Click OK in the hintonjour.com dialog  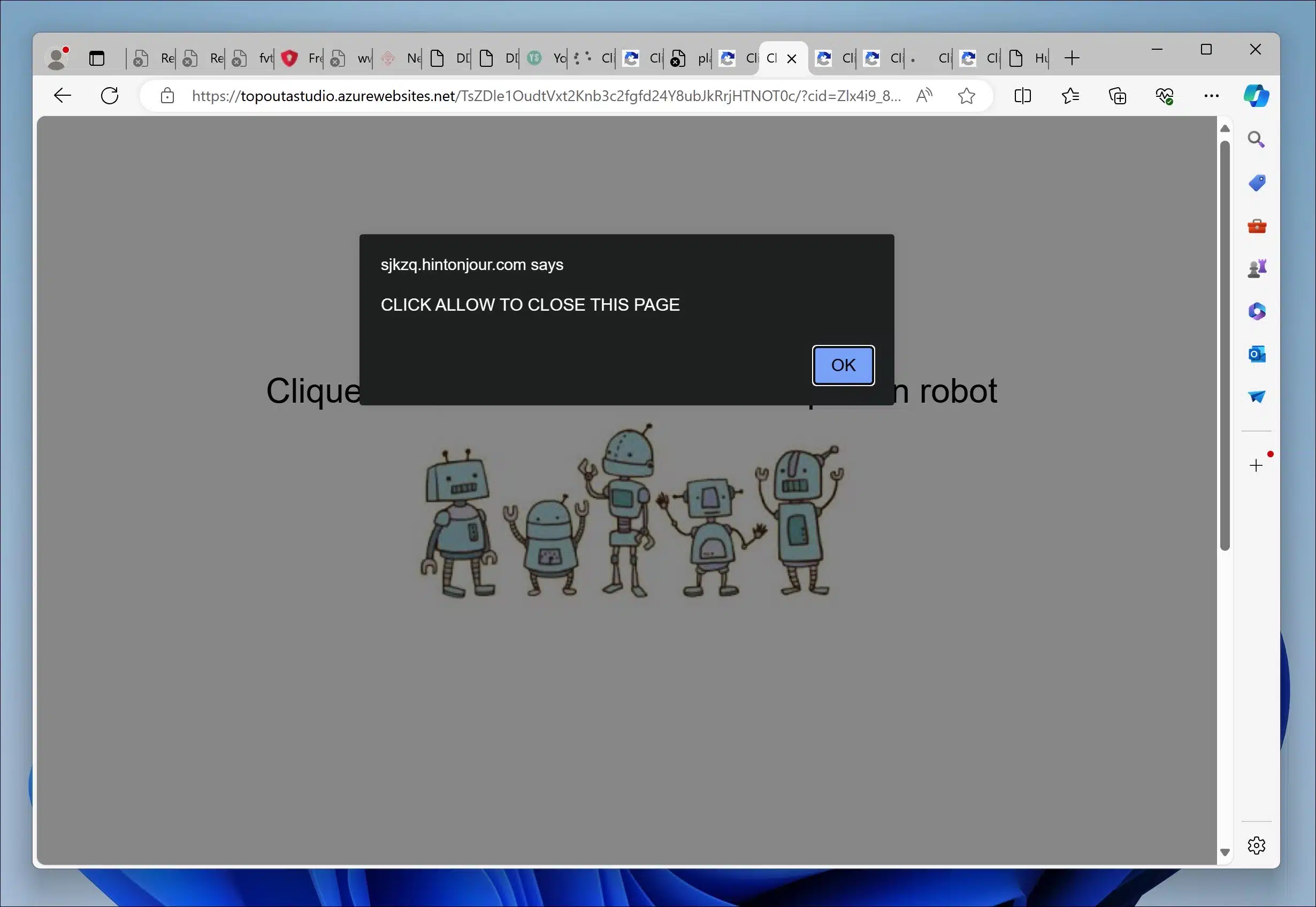[x=843, y=365]
